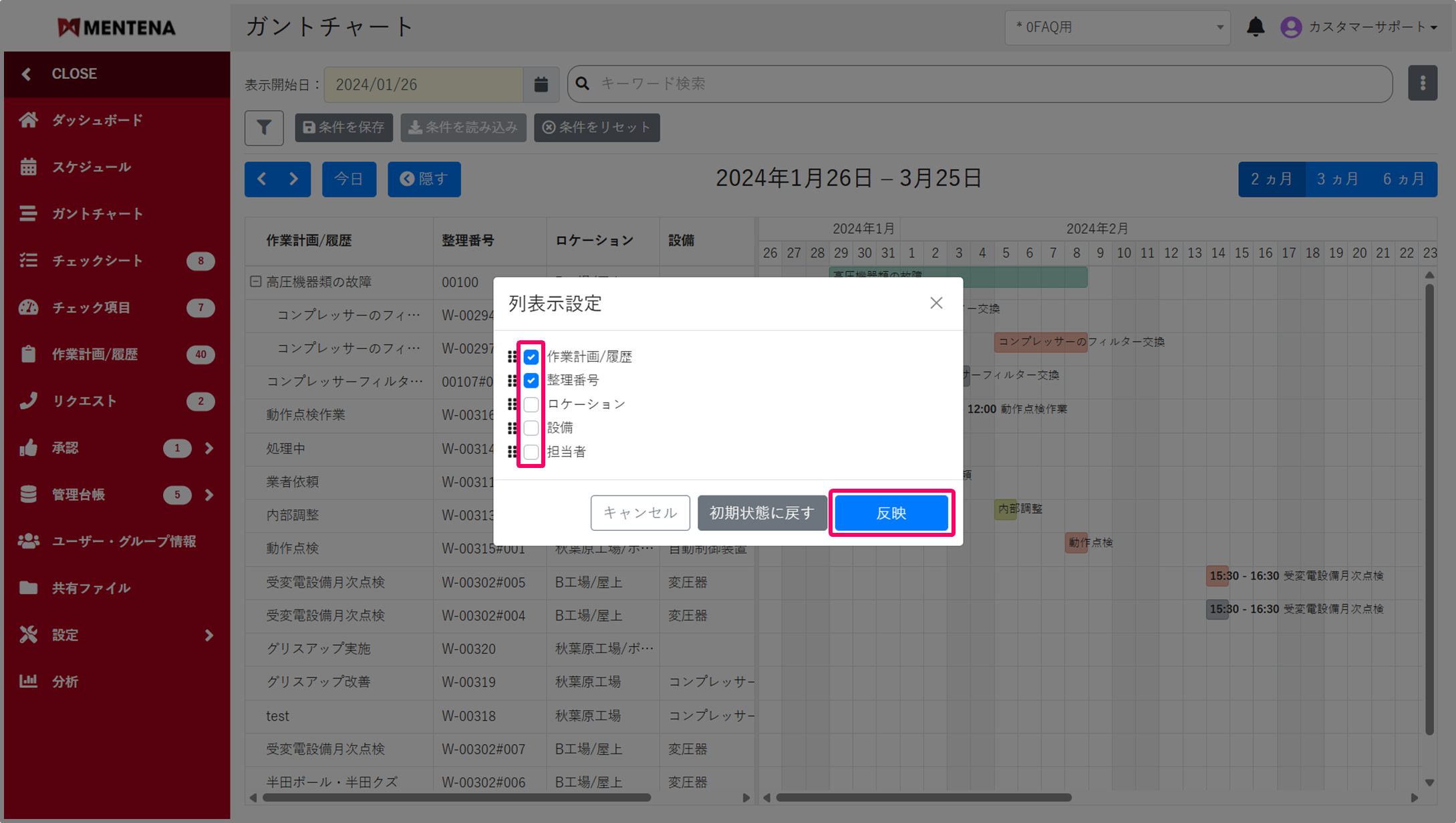Click the calendar icon beside the start date
Viewport: 1456px width, 823px height.
541,84
